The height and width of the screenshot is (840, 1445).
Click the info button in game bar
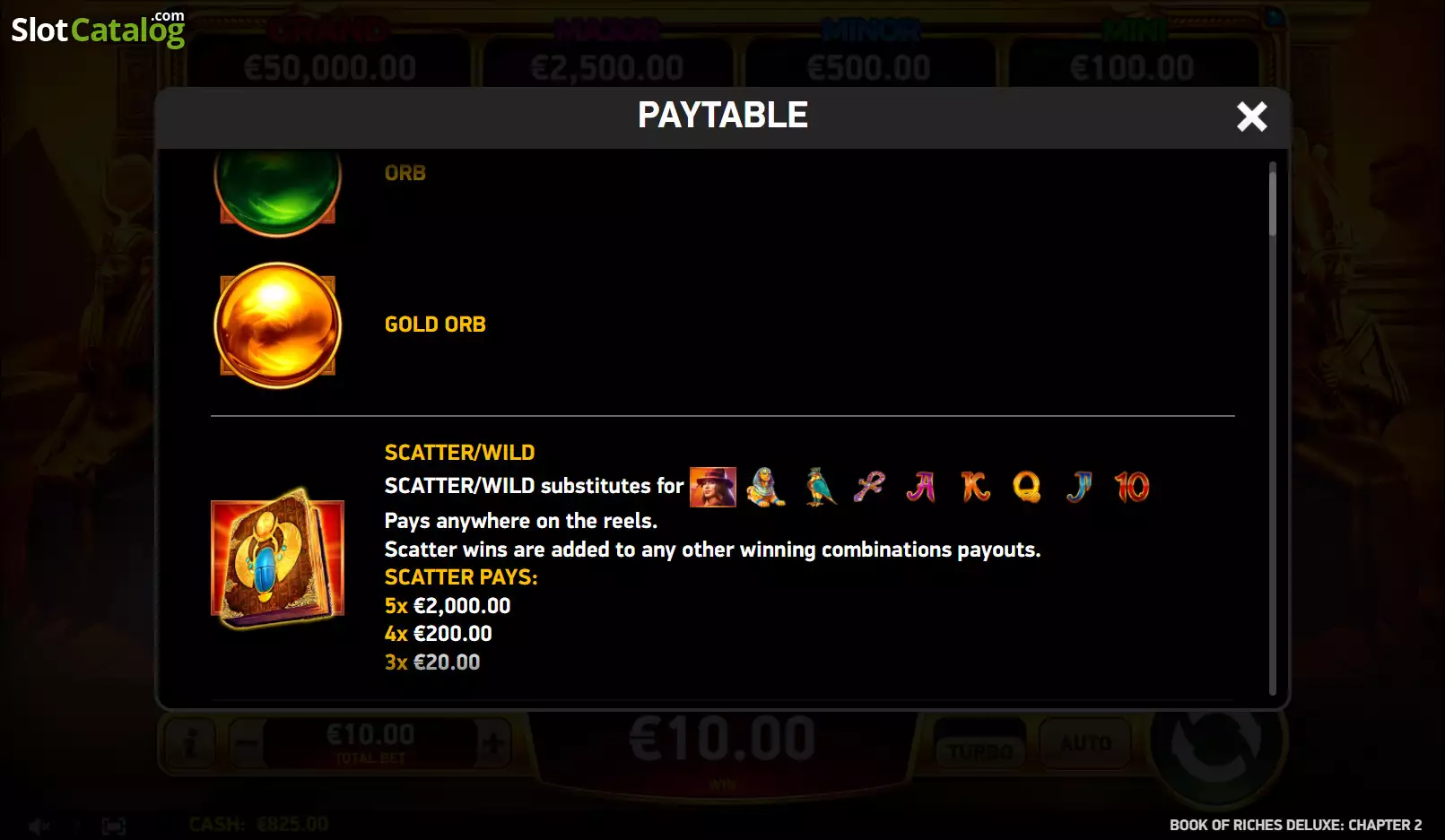pos(188,744)
